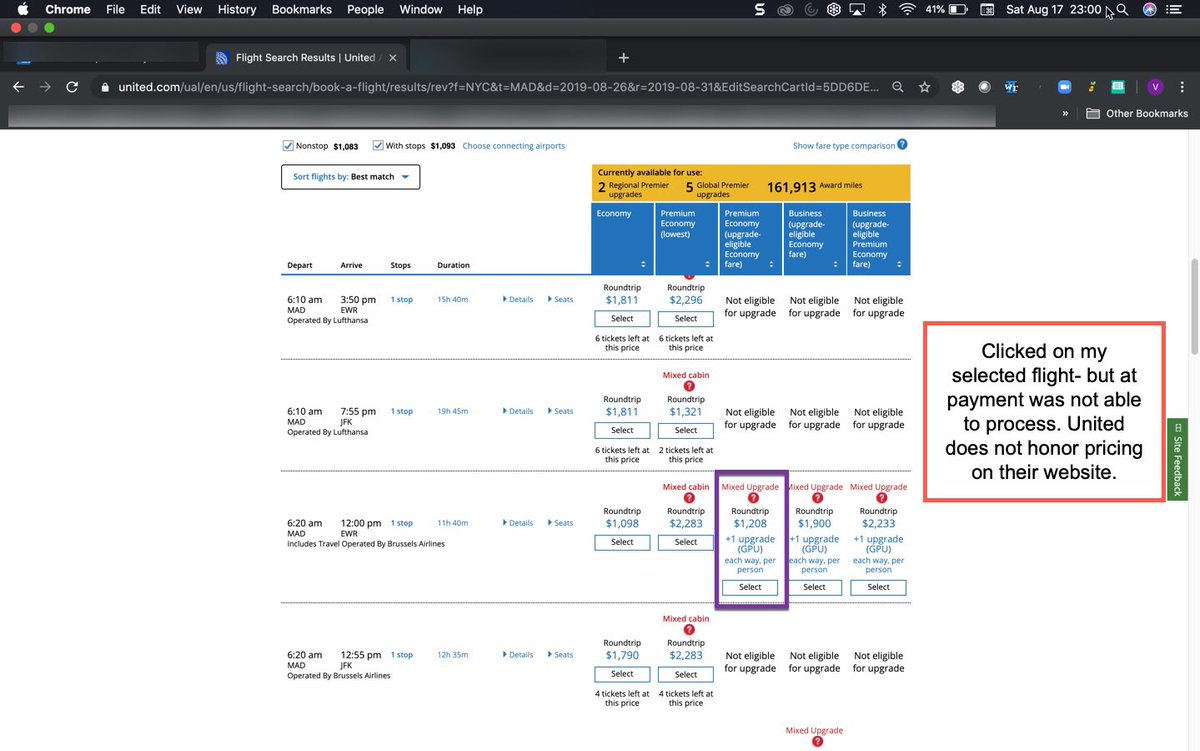
Task: Click the 1 stop link for 11h 40m flight
Action: point(401,523)
